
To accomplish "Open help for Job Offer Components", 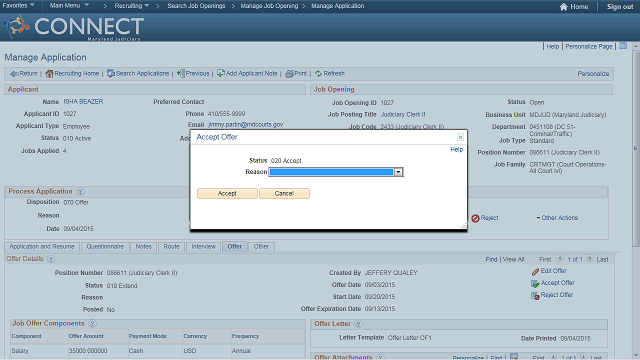I will click(92, 324).
